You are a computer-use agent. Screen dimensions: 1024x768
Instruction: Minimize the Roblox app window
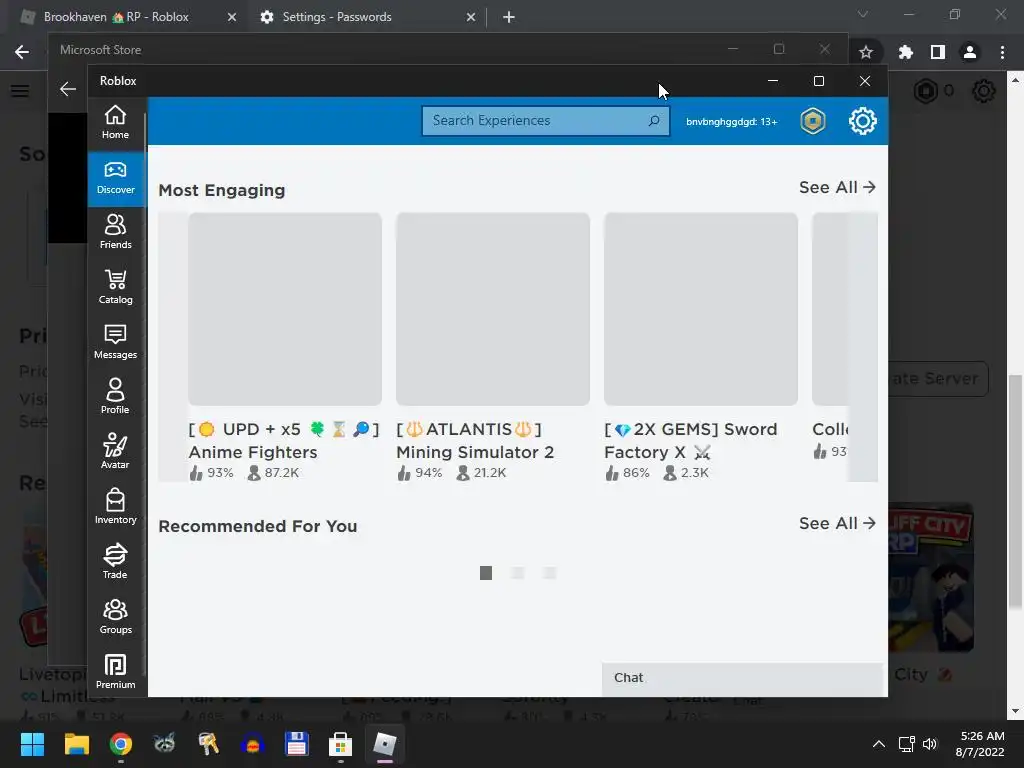pyautogui.click(x=773, y=81)
